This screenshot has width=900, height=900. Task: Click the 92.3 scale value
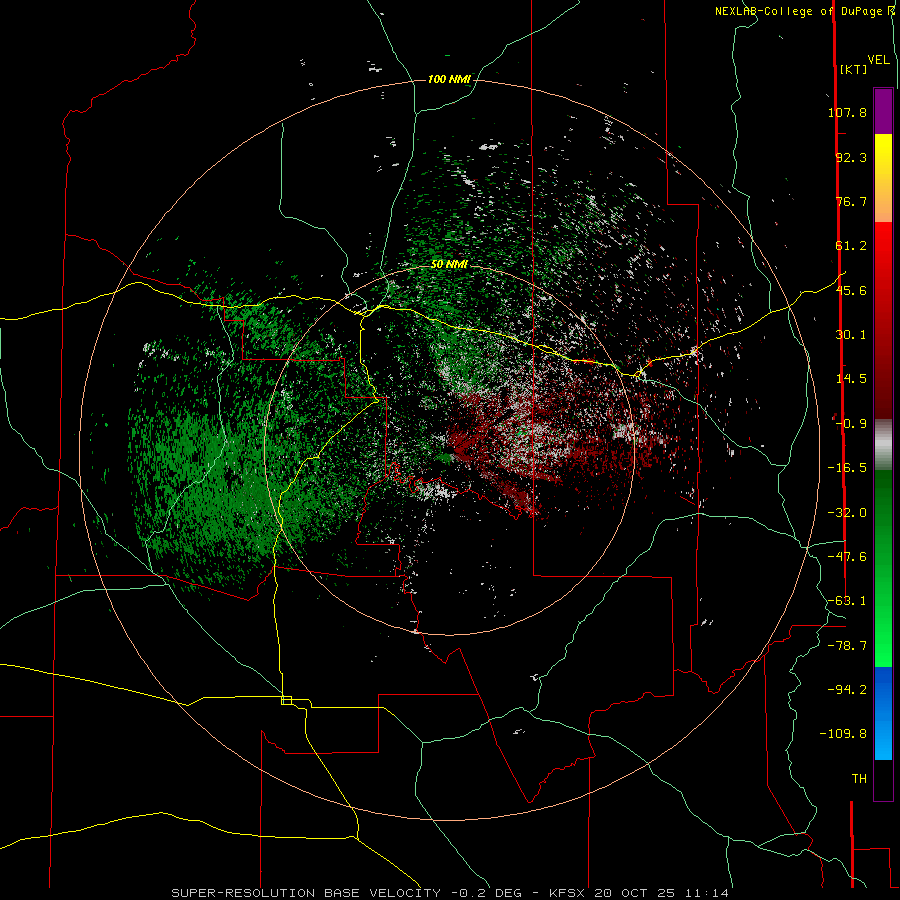pos(851,157)
